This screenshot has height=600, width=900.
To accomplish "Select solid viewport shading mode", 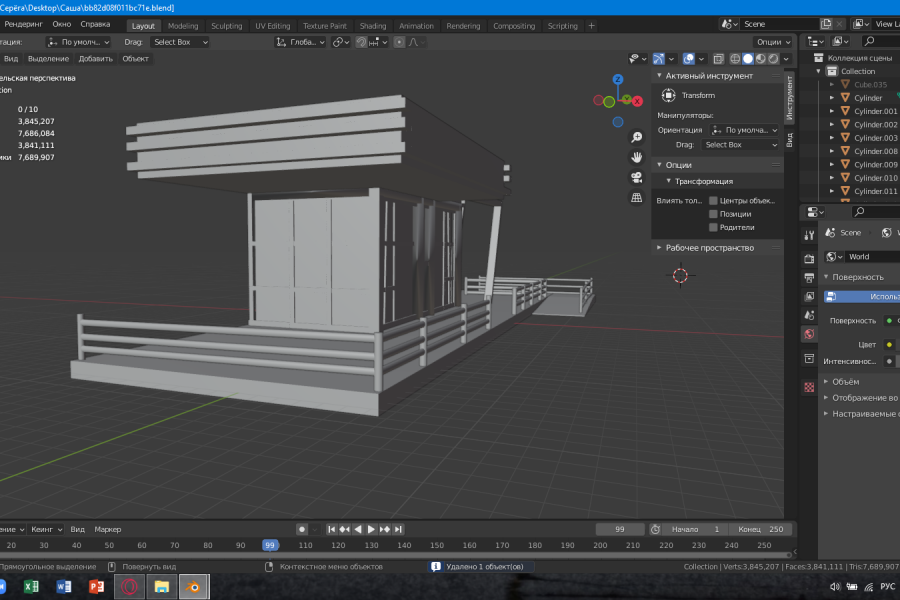I will 747,59.
